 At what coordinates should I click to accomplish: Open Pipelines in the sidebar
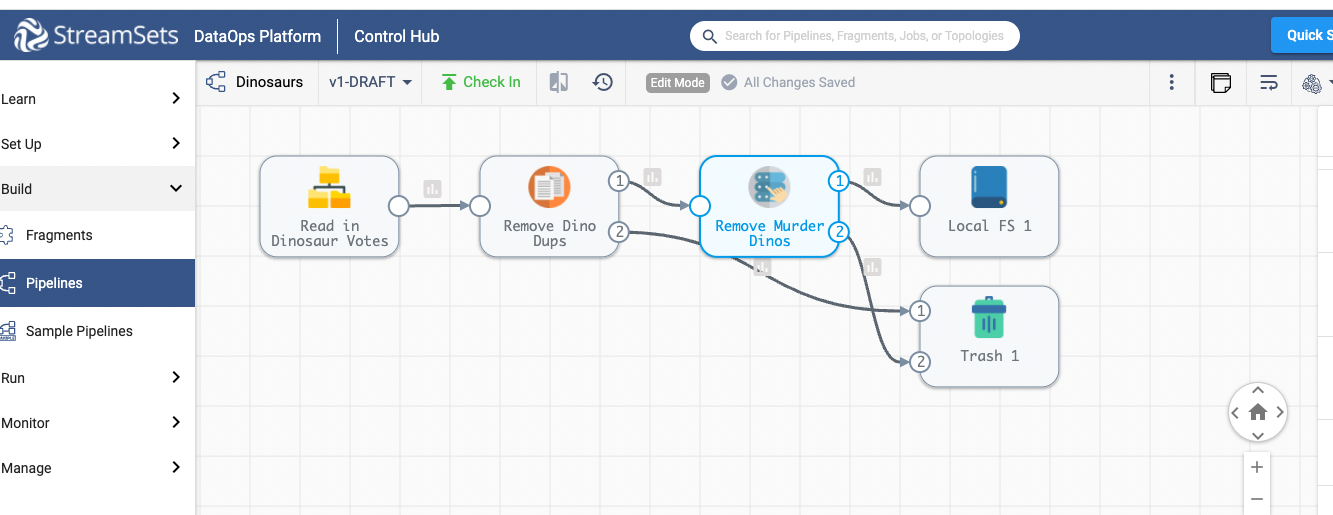97,283
